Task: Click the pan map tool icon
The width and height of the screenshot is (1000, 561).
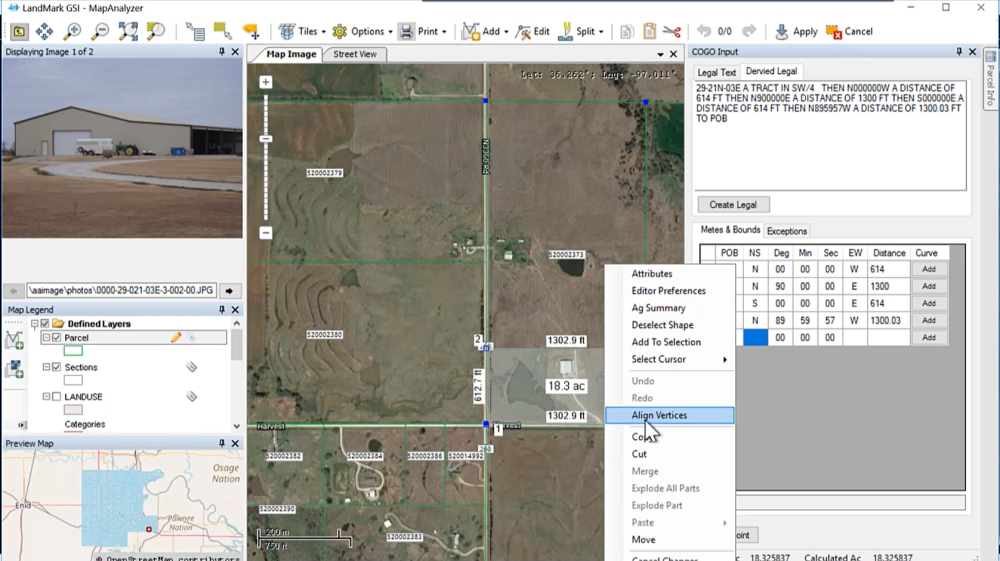Action: click(45, 31)
